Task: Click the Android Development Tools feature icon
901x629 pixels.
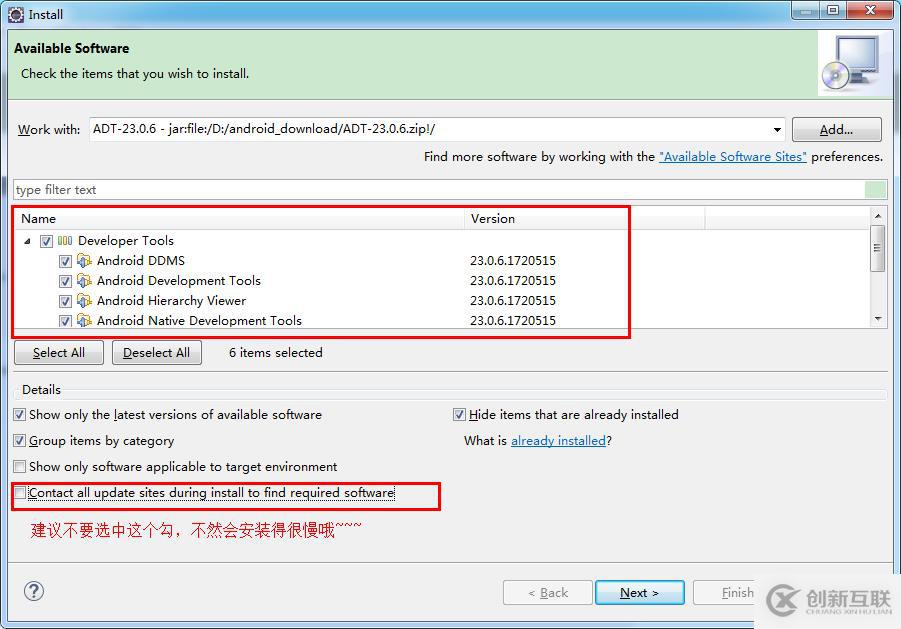Action: click(84, 281)
